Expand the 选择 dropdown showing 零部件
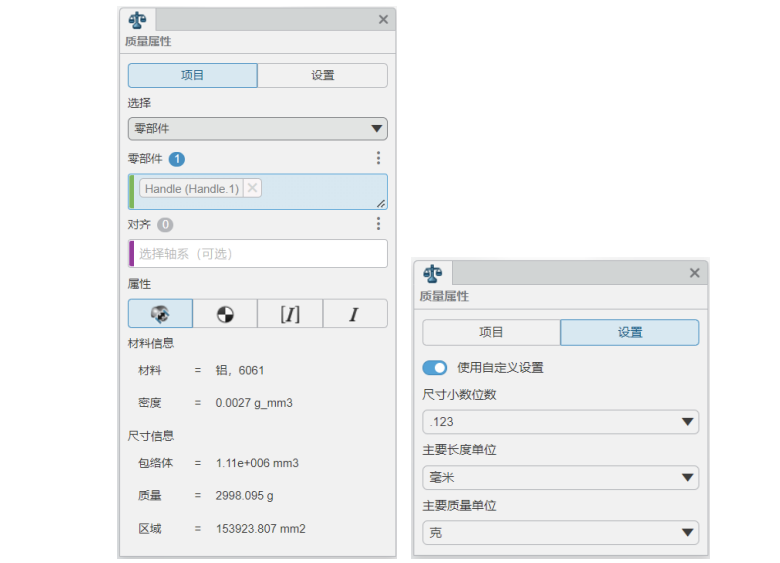780x563 pixels. point(257,129)
